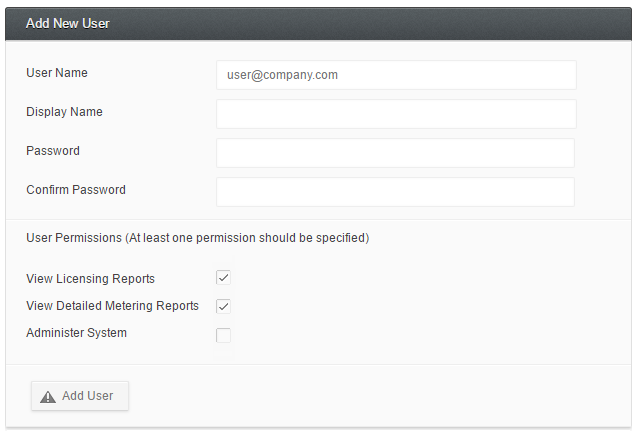The image size is (636, 434).
Task: Click the warning triangle icon on Add User
Action: pyautogui.click(x=48, y=397)
